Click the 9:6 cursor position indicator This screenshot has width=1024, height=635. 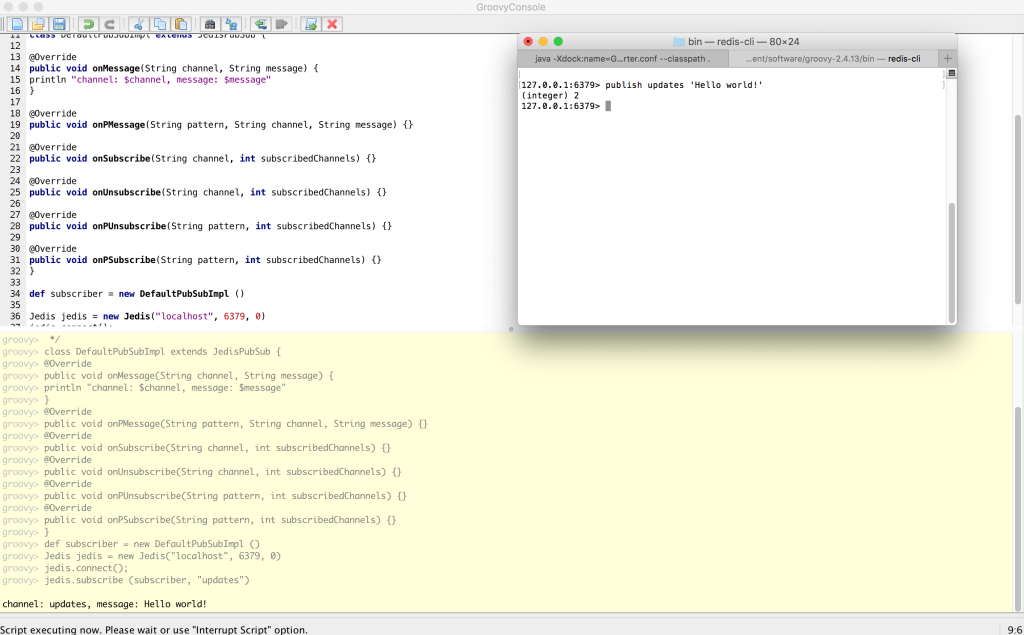click(1014, 630)
